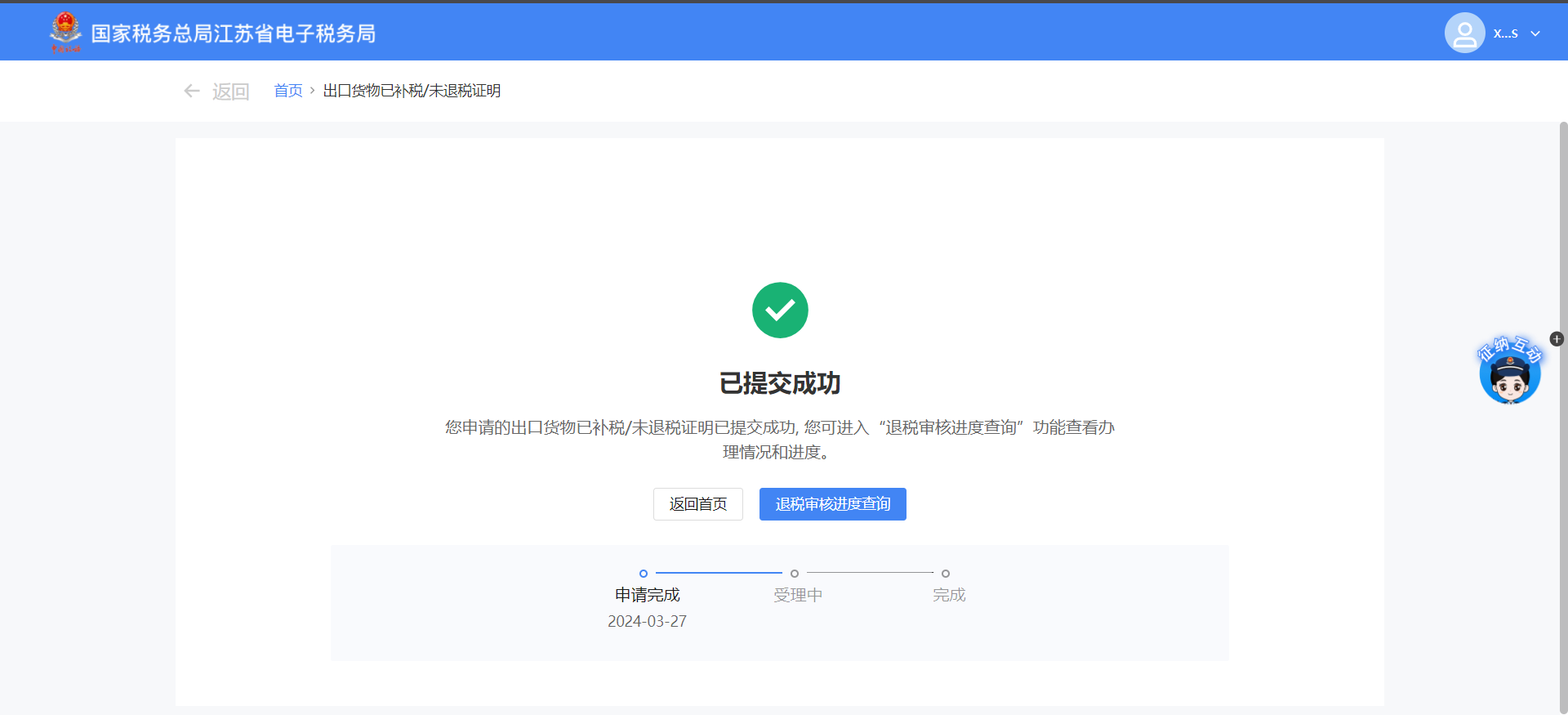Select breadcrumb 出口货物已补税/未退税证明
Screen dimensions: 1568x715
[x=412, y=91]
